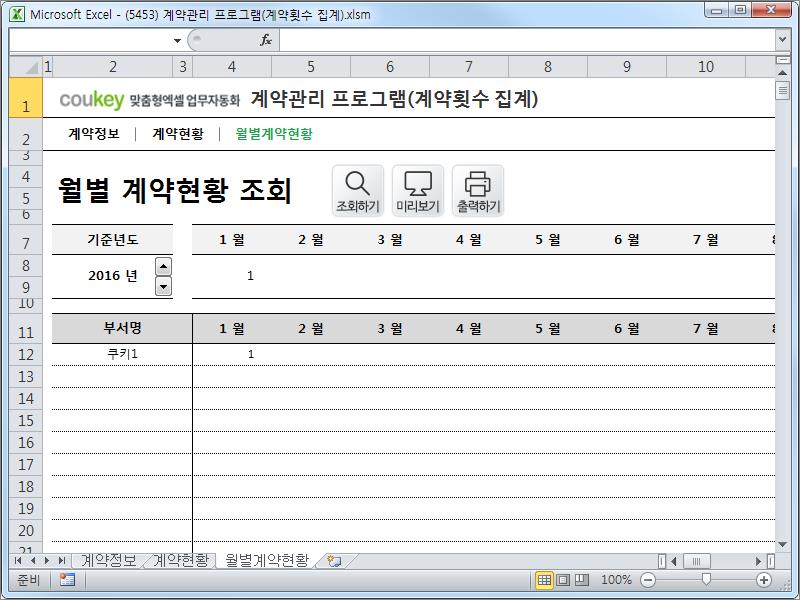Click the select-all corner triangle
The height and width of the screenshot is (600, 800).
pyautogui.click(x=26, y=66)
